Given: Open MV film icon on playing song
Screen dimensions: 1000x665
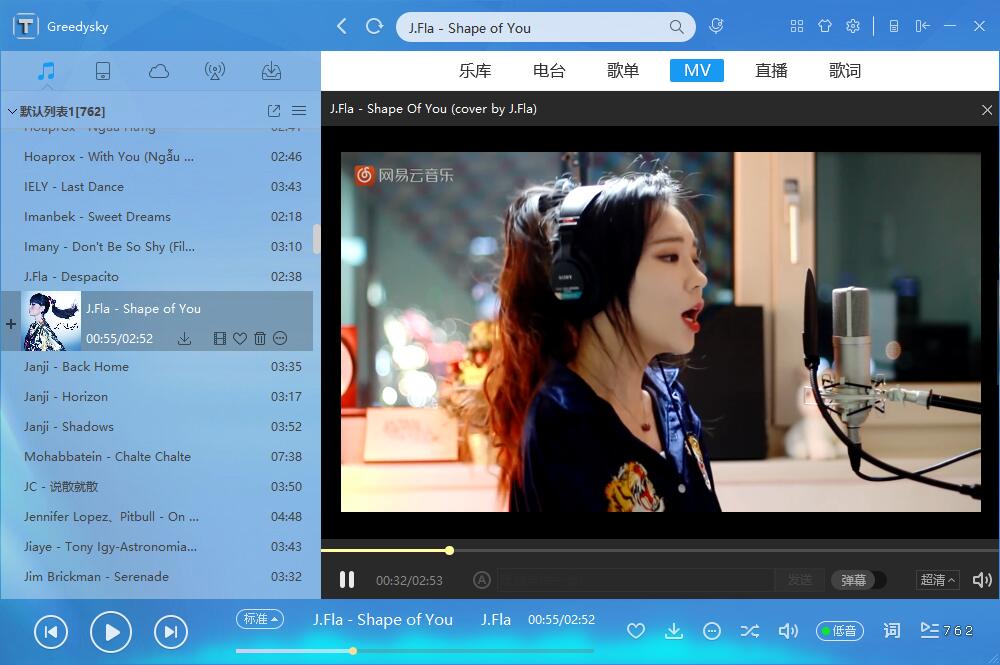Looking at the screenshot, I should point(220,339).
